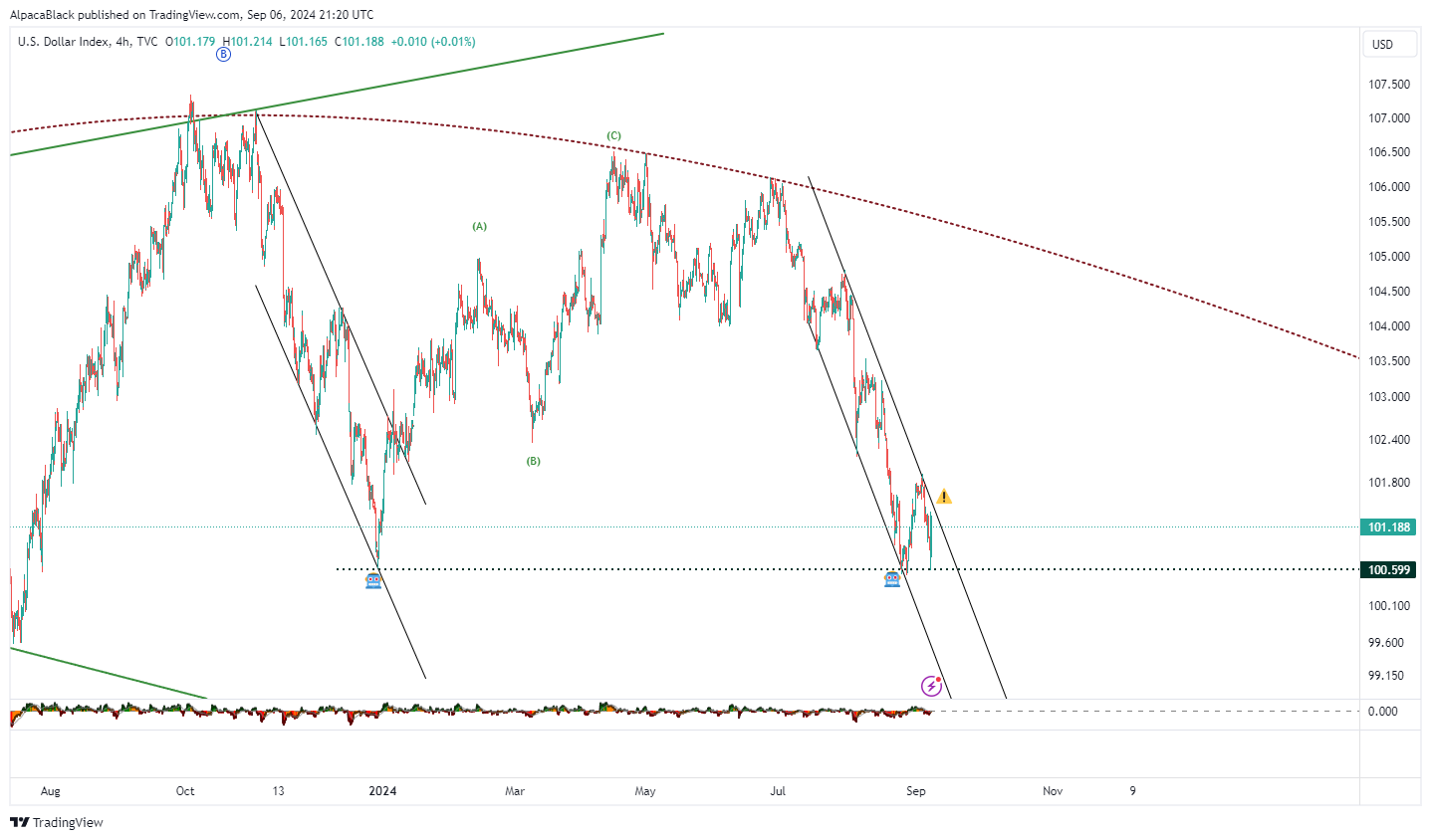Click the 99.150 price axis label
The image size is (1431, 840).
[1386, 676]
